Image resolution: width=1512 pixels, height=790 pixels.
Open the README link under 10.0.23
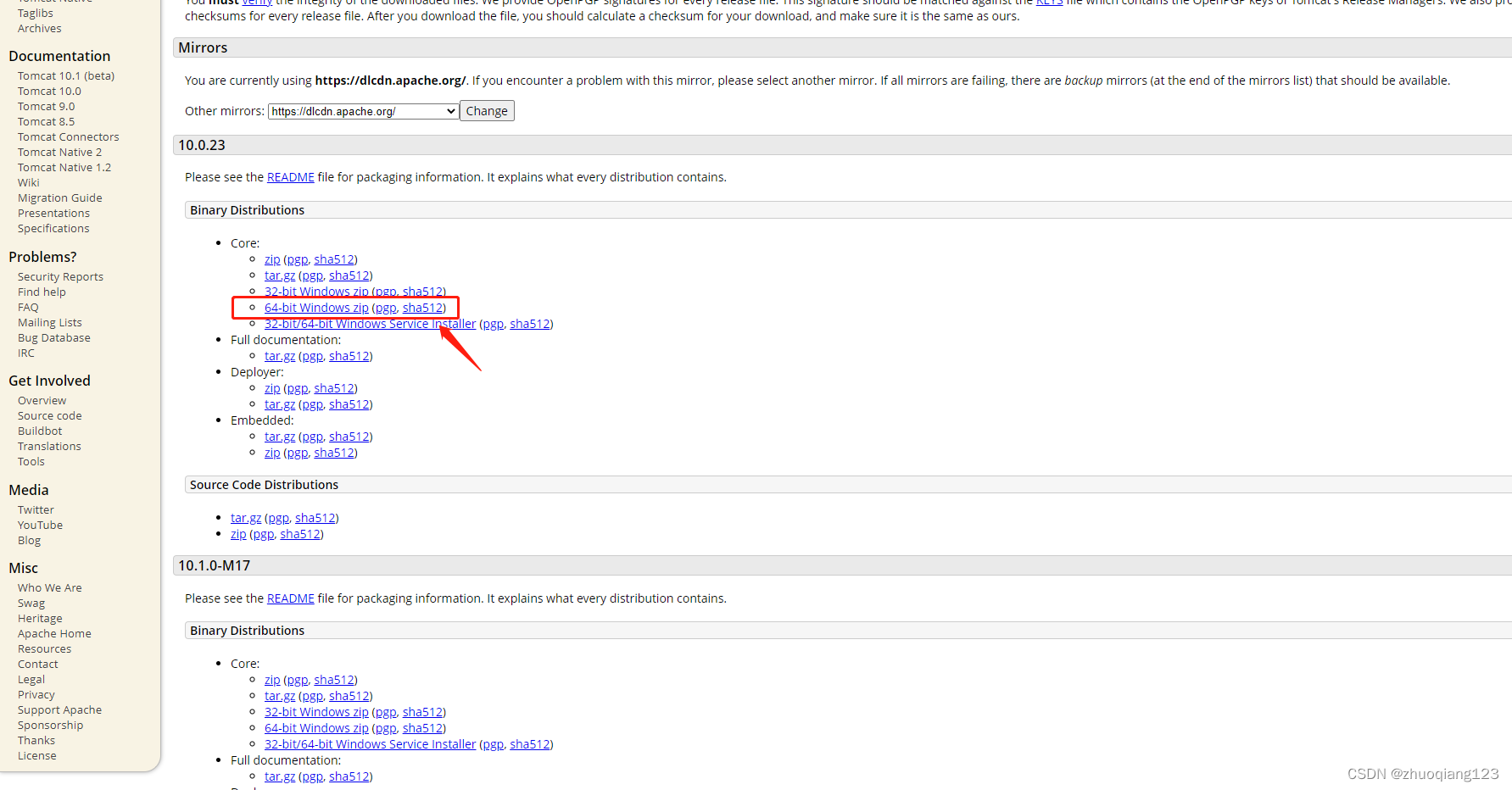point(290,177)
